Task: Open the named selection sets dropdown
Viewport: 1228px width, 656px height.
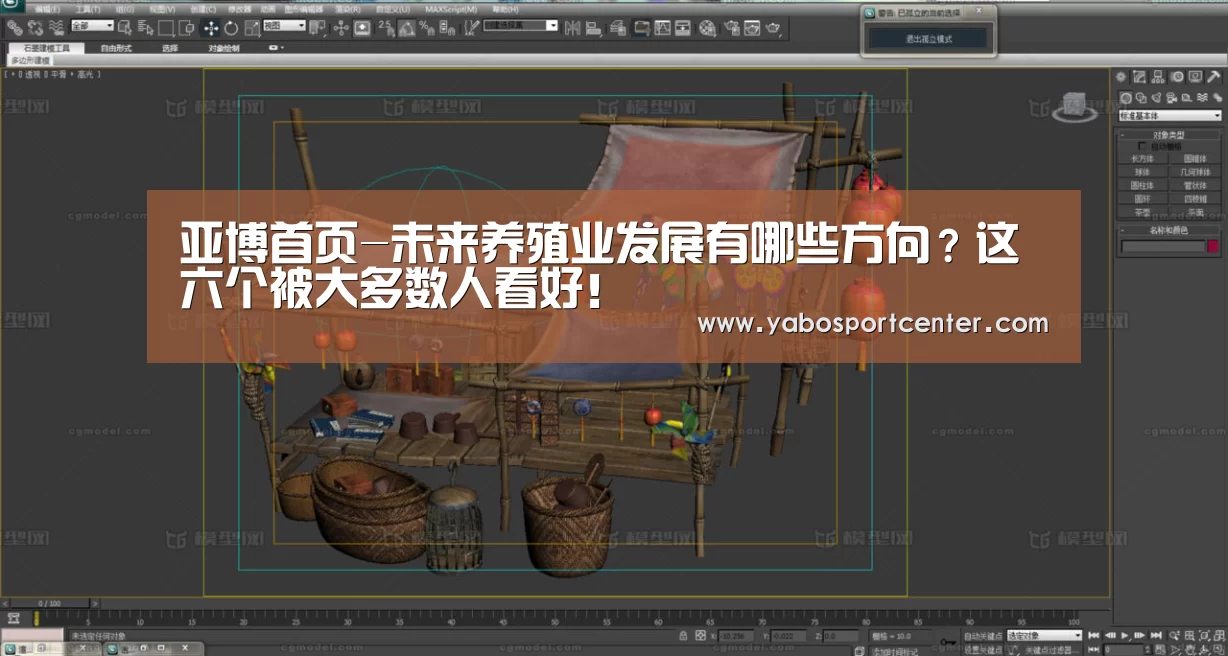Action: (x=520, y=26)
